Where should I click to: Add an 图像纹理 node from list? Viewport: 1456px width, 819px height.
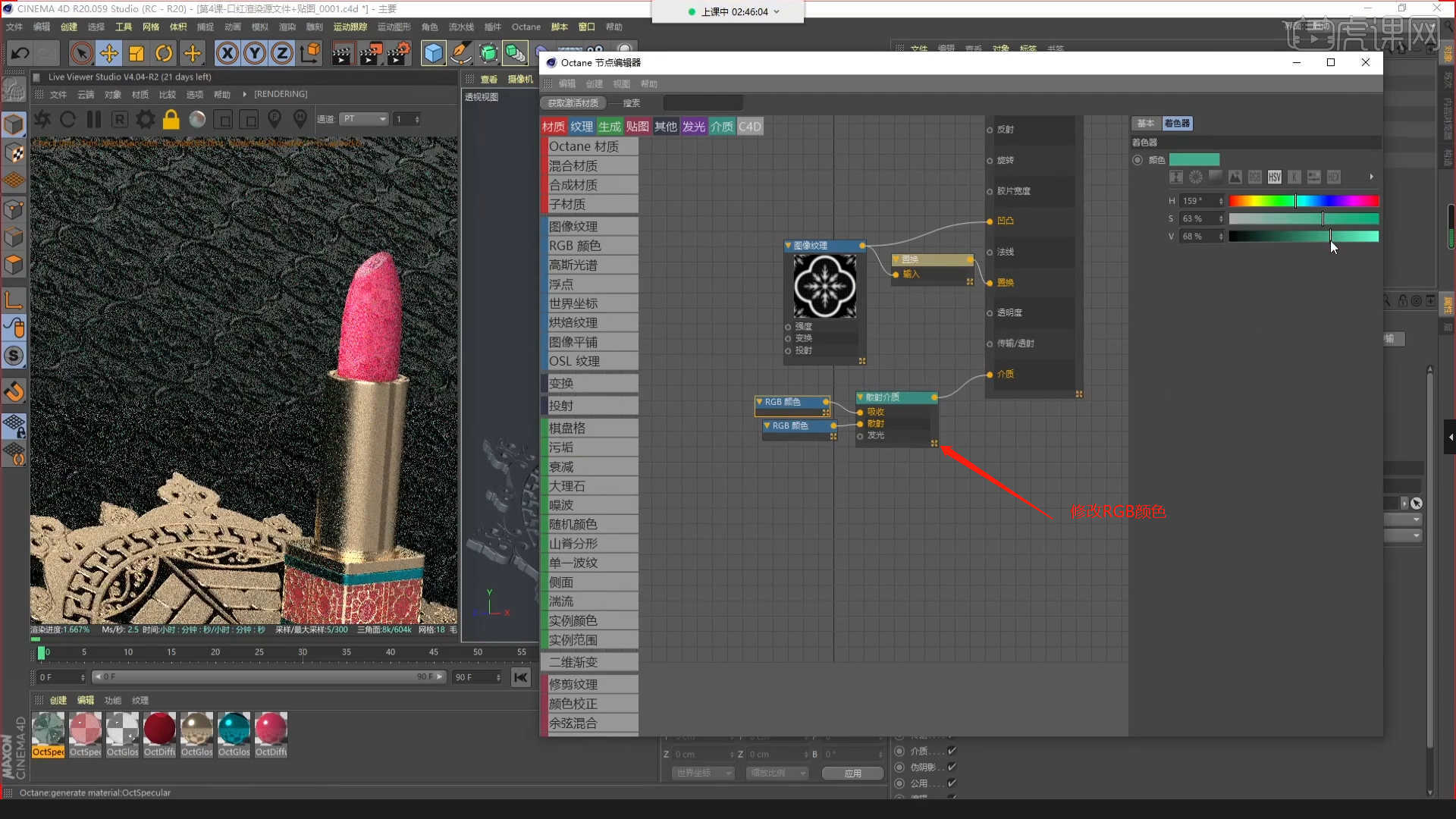(x=592, y=227)
